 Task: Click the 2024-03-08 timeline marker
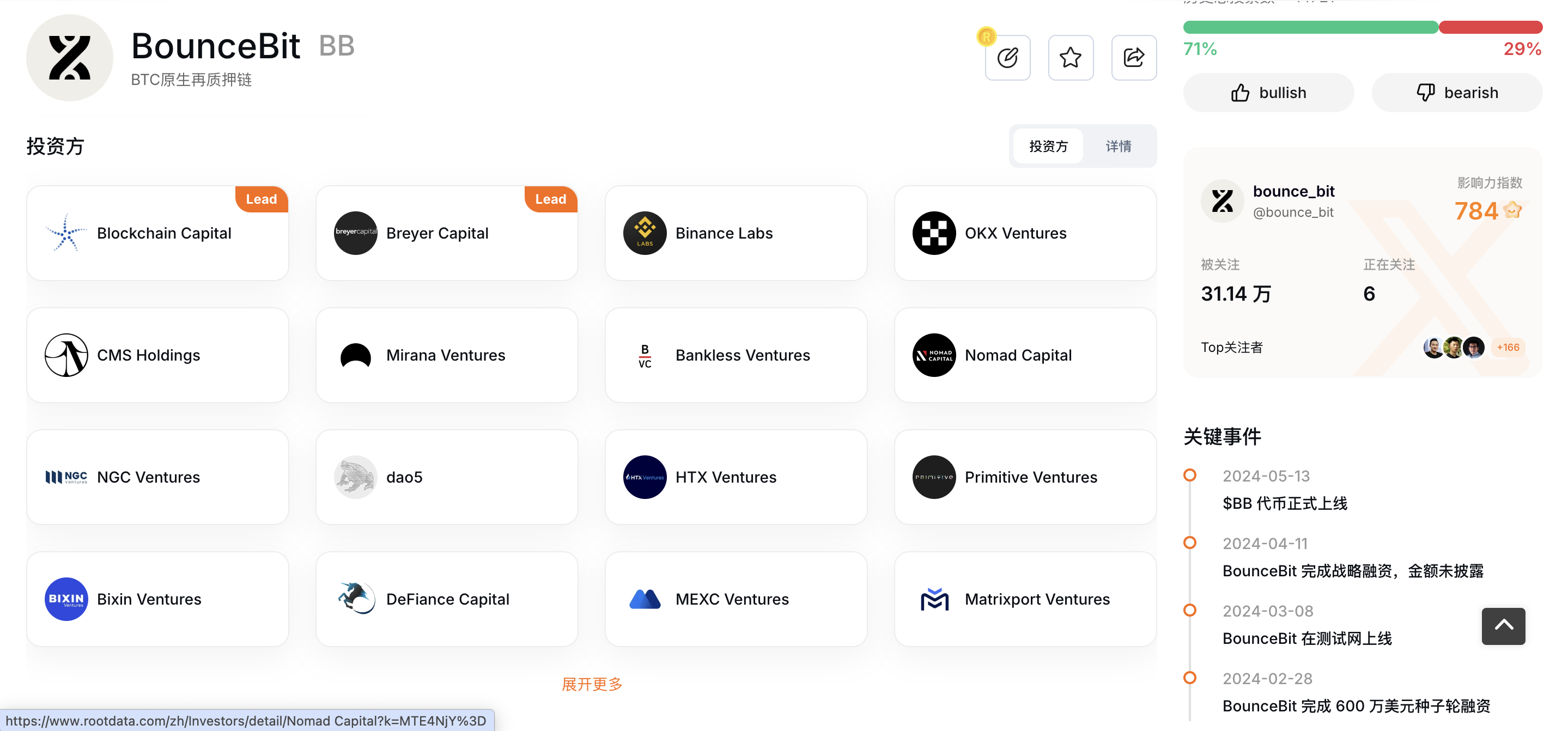point(1189,611)
